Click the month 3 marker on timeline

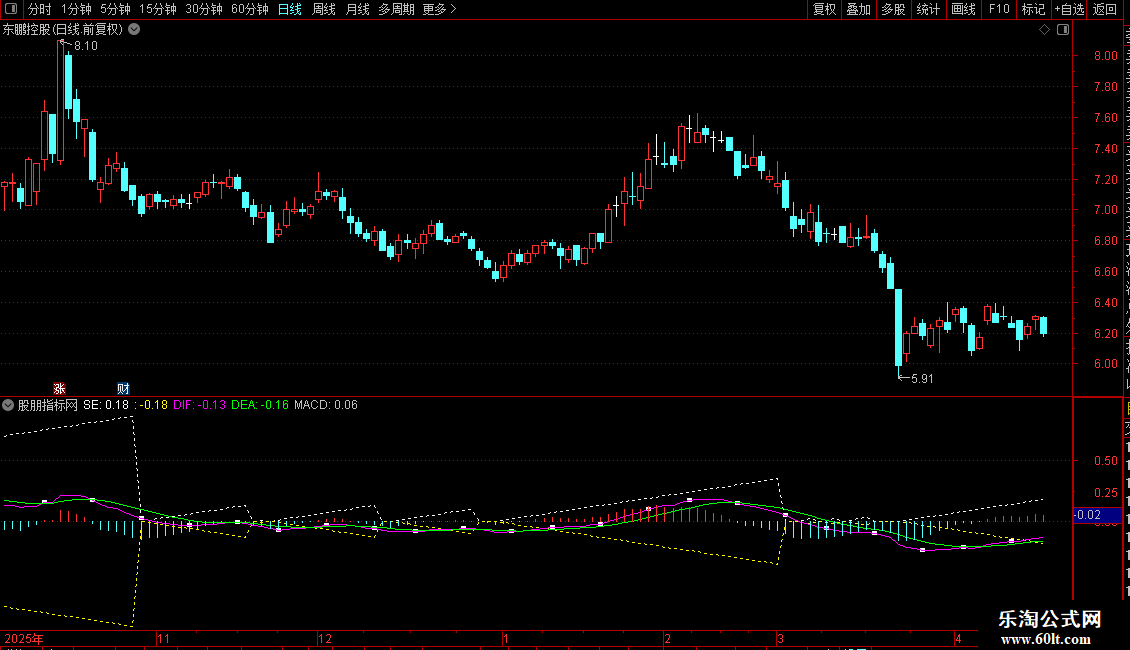(780, 638)
